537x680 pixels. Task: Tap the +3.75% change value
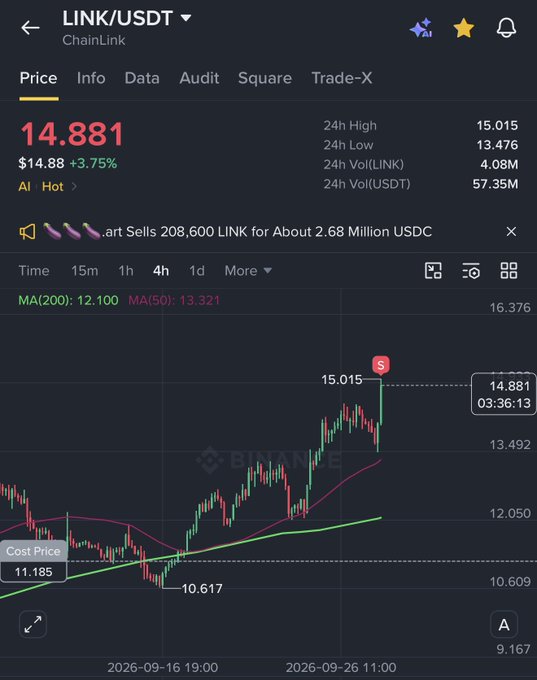(93, 163)
